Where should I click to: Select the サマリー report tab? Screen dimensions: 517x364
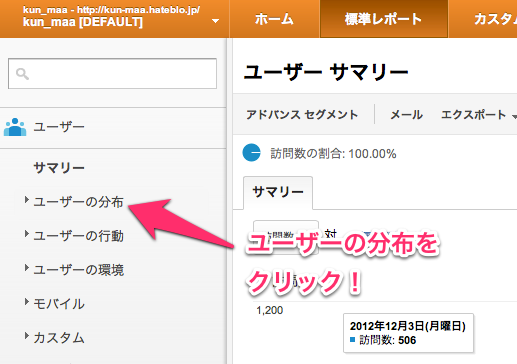tap(278, 192)
